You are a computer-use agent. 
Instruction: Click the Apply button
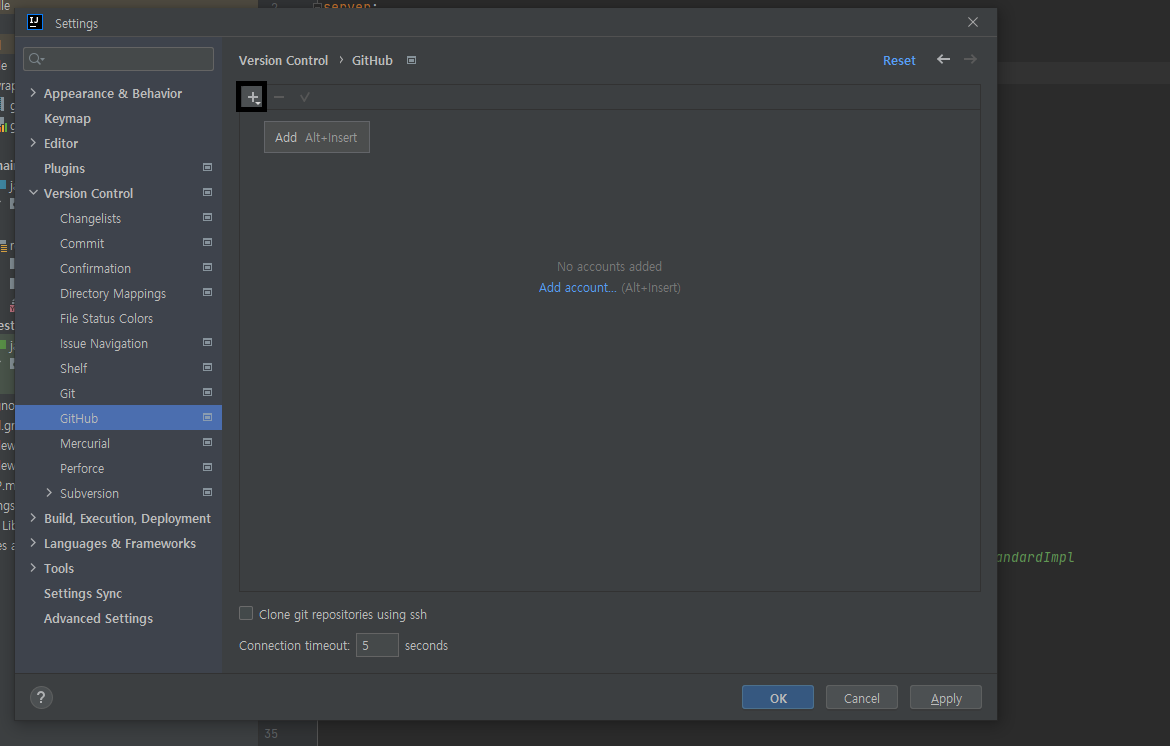[x=945, y=698]
